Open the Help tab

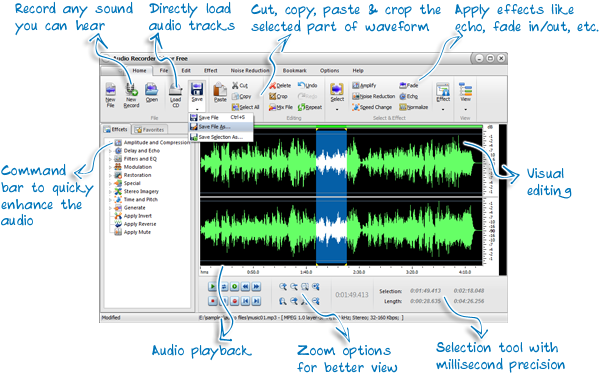(358, 71)
